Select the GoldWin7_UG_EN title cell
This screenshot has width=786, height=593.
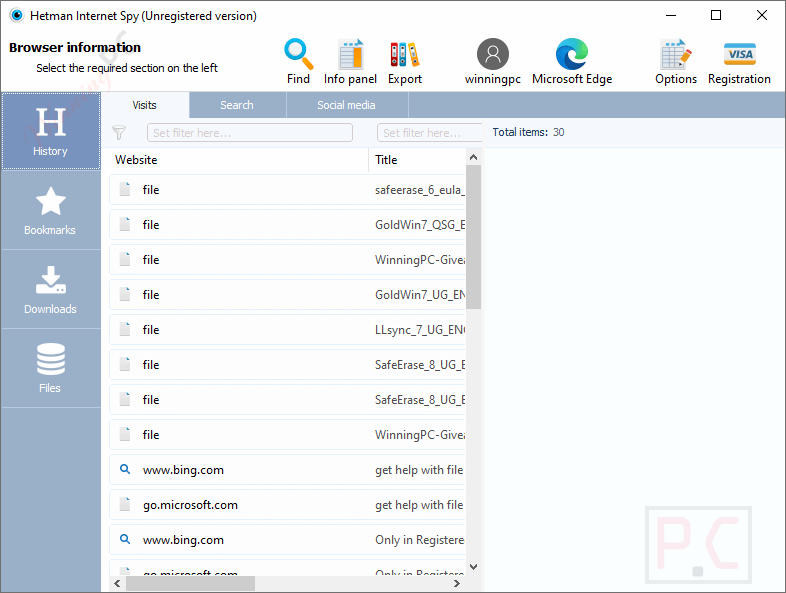pos(420,295)
